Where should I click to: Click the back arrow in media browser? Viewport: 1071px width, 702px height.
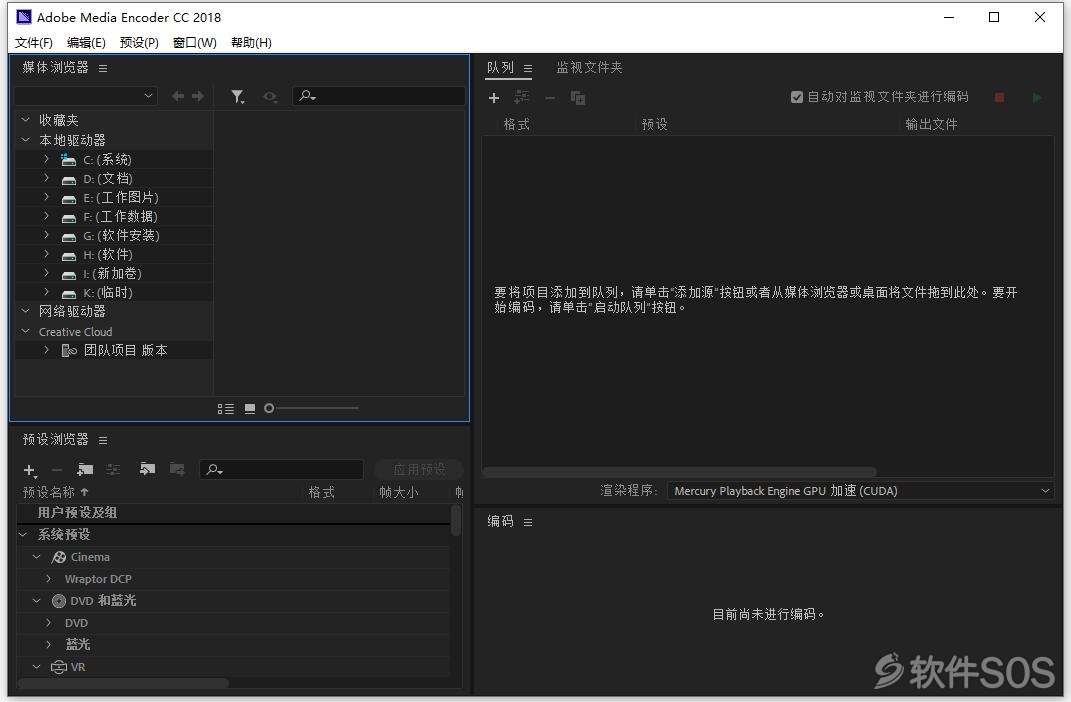pos(178,96)
